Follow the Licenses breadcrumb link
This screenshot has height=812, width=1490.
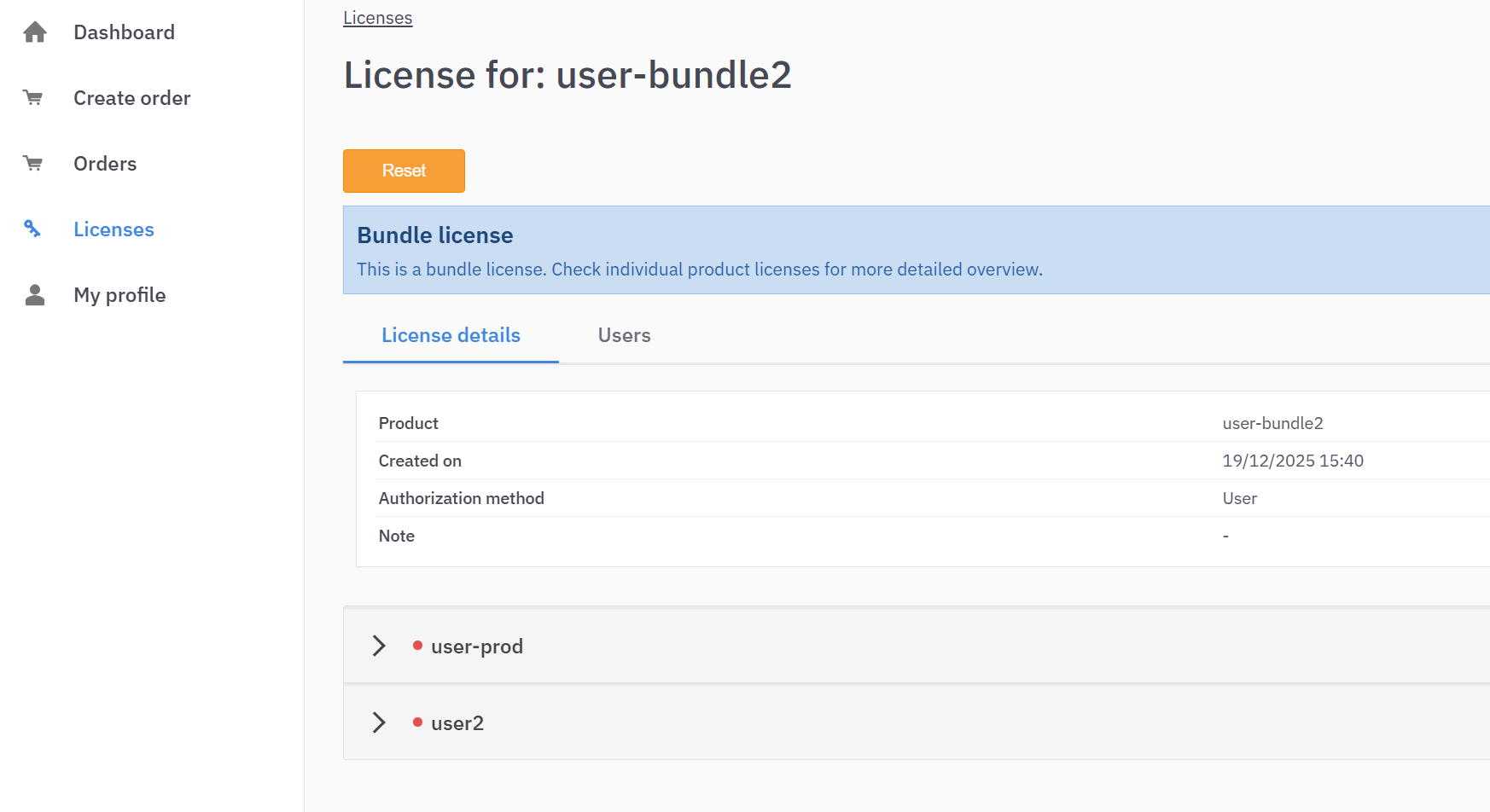[377, 18]
